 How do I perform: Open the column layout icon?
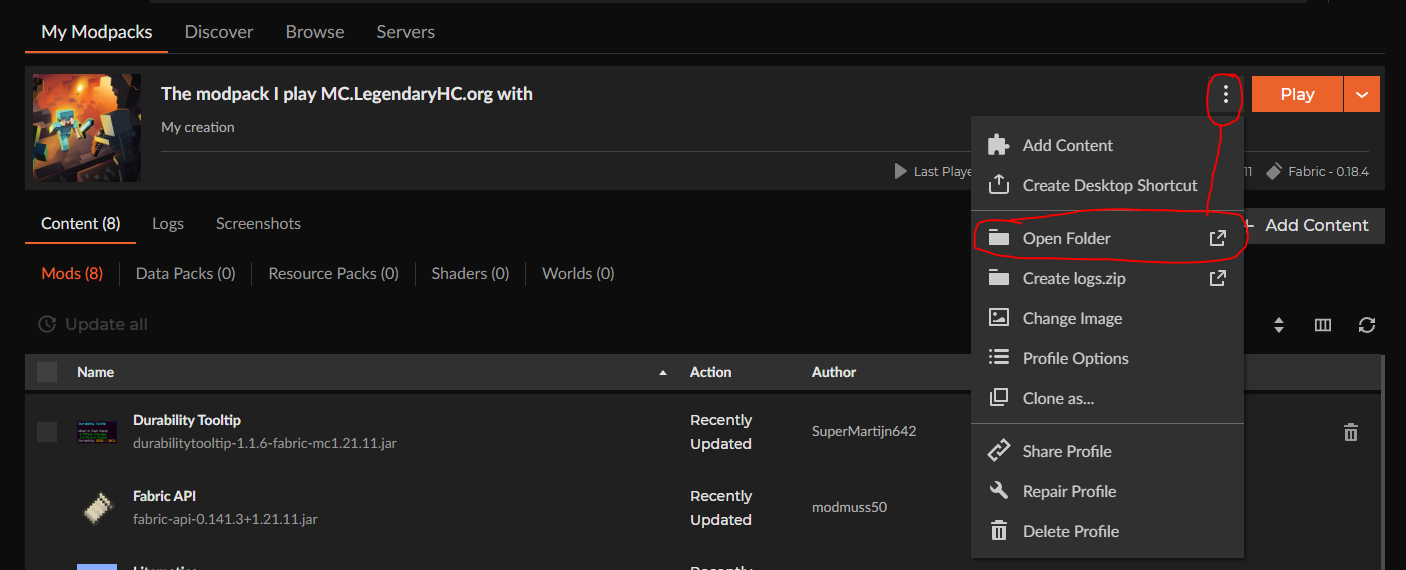click(1323, 325)
